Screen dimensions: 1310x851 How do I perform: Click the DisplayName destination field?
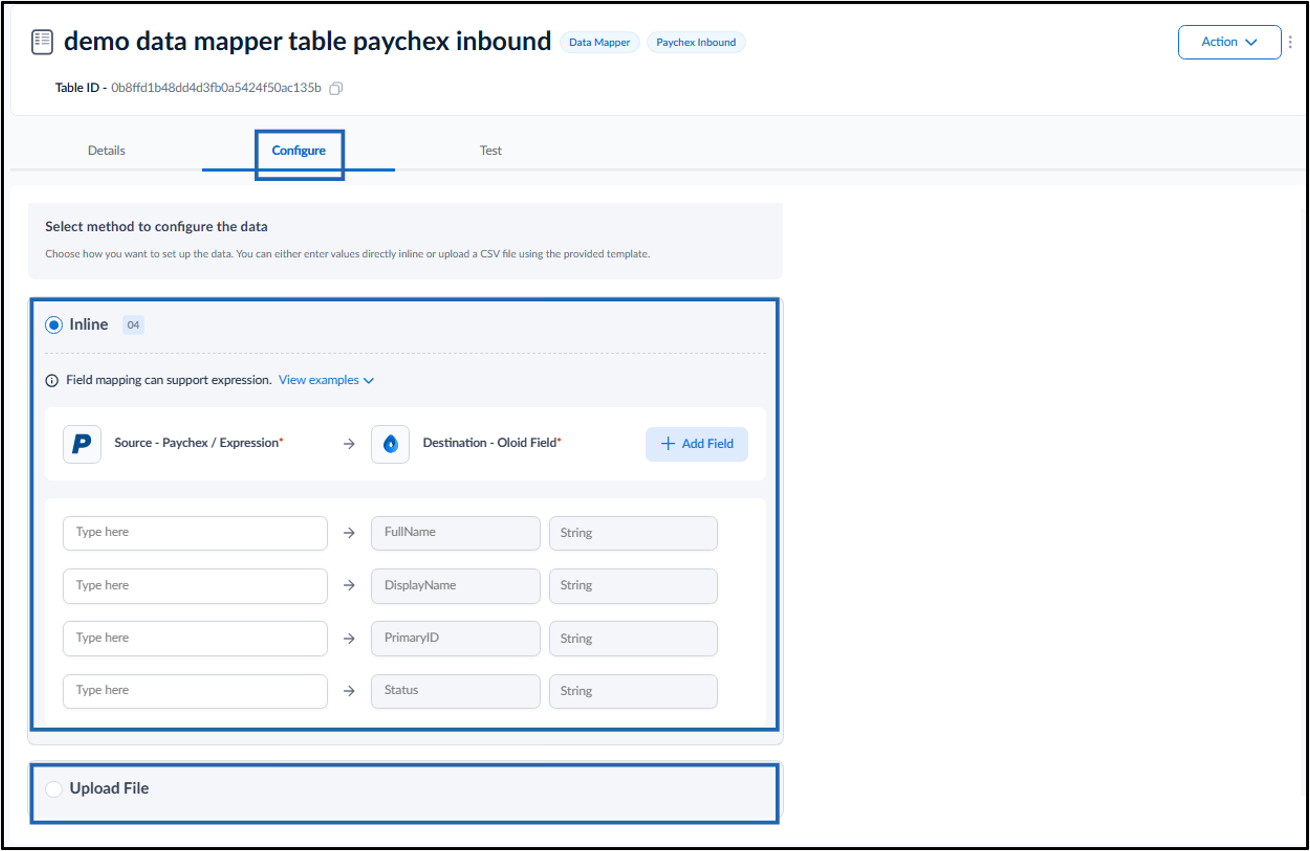(x=456, y=586)
